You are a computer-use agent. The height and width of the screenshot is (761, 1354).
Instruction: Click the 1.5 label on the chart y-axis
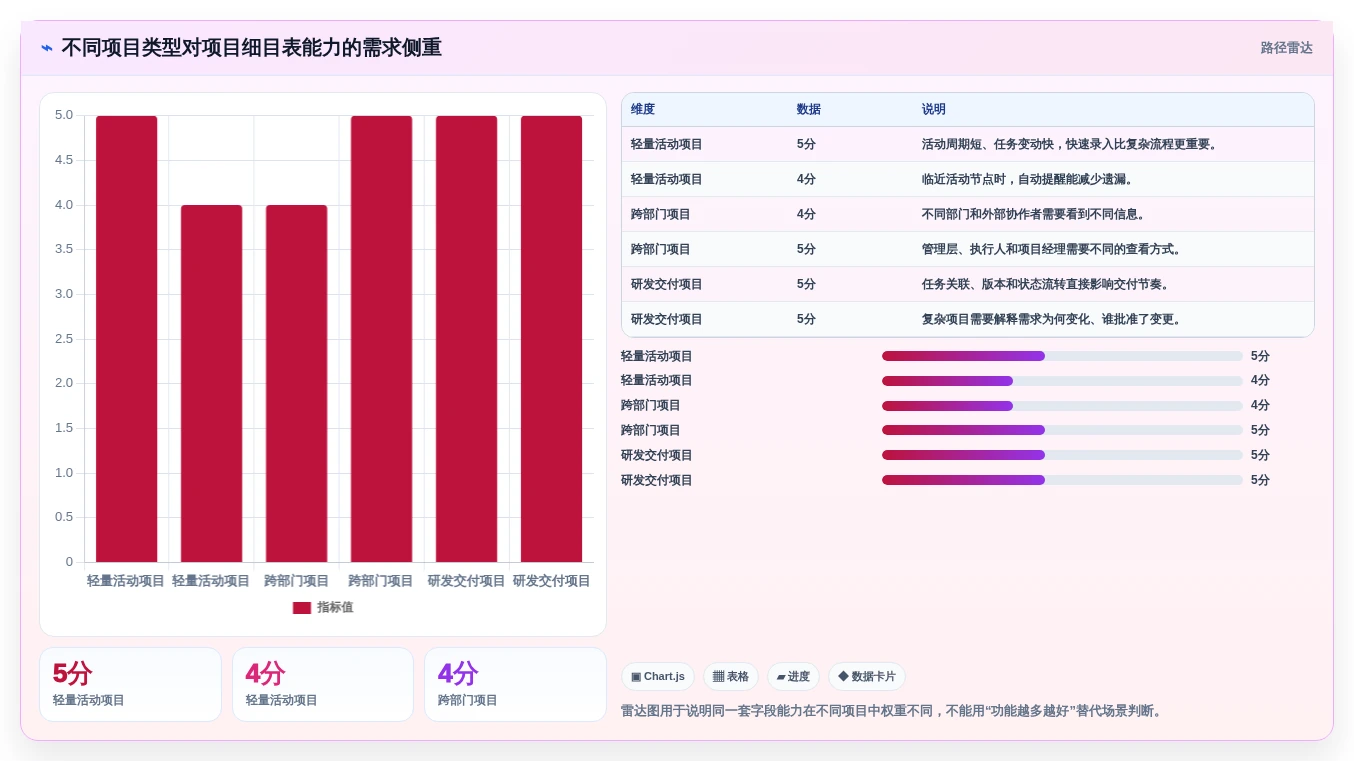[x=64, y=428]
